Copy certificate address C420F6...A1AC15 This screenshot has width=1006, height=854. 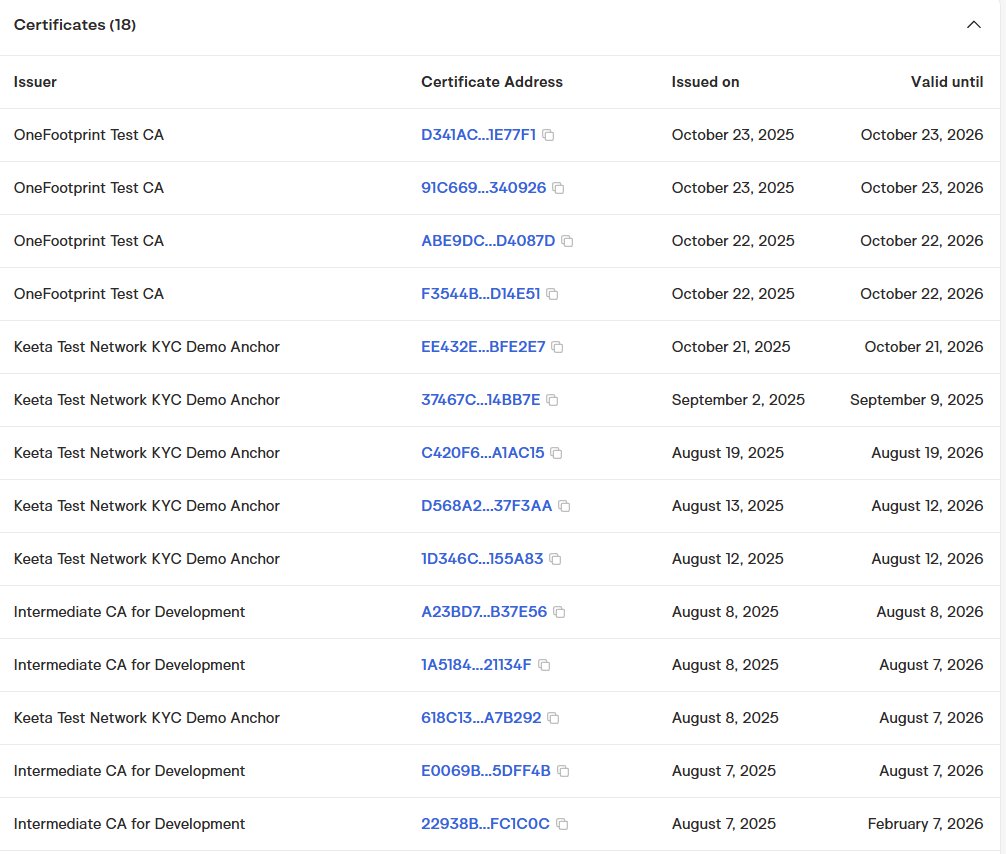556,454
